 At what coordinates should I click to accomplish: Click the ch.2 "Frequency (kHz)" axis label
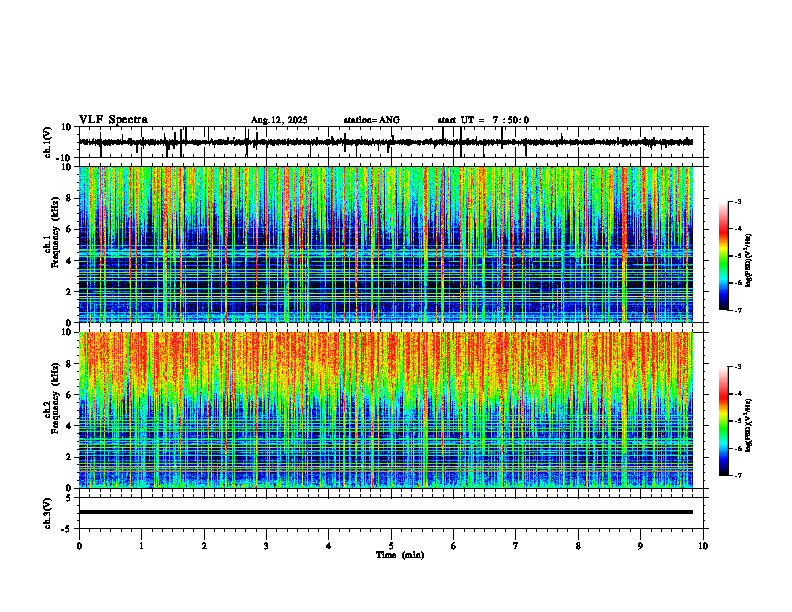[56, 397]
